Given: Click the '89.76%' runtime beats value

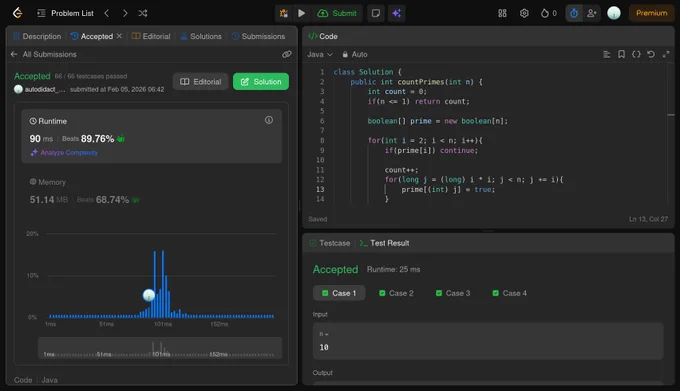Looking at the screenshot, I should pyautogui.click(x=97, y=139).
